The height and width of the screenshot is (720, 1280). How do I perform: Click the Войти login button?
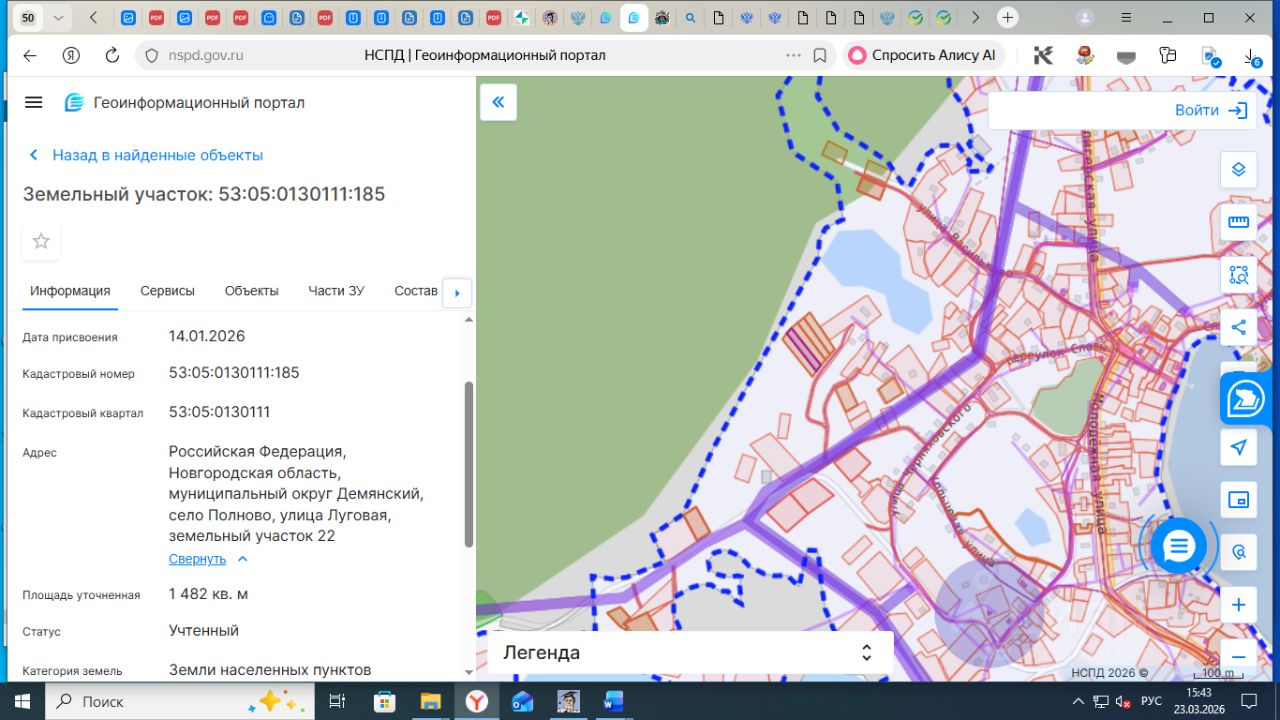click(x=1210, y=110)
